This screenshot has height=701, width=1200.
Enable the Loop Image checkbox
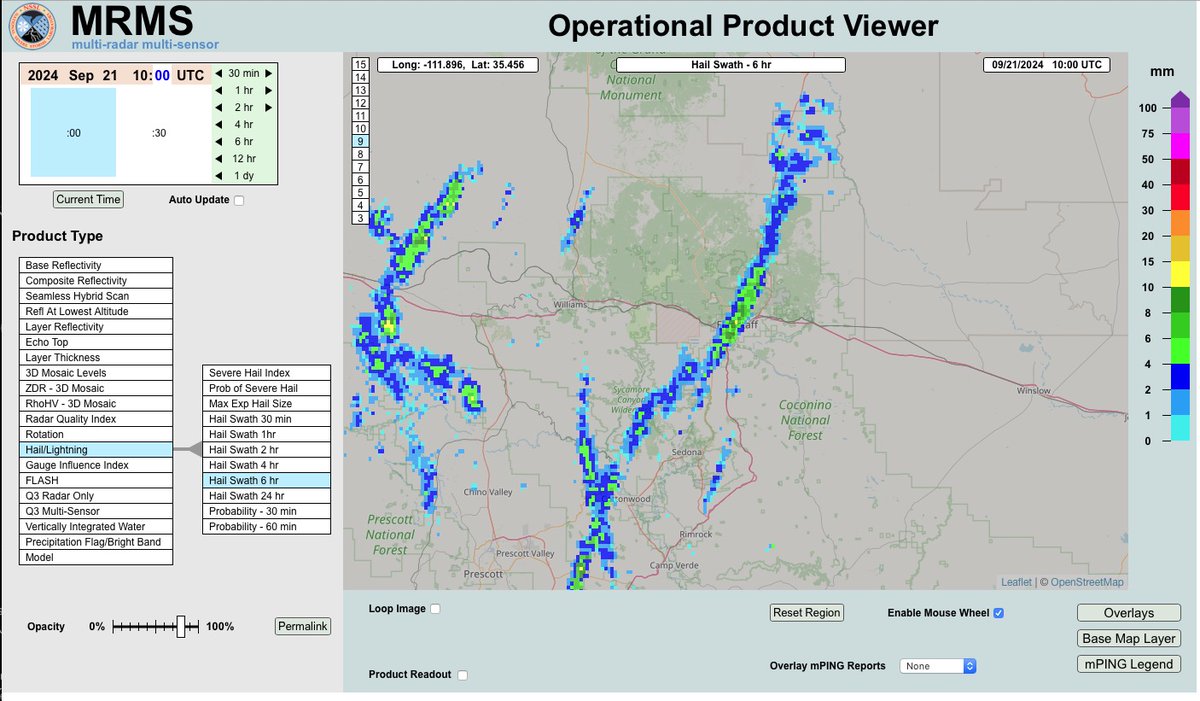[x=437, y=608]
